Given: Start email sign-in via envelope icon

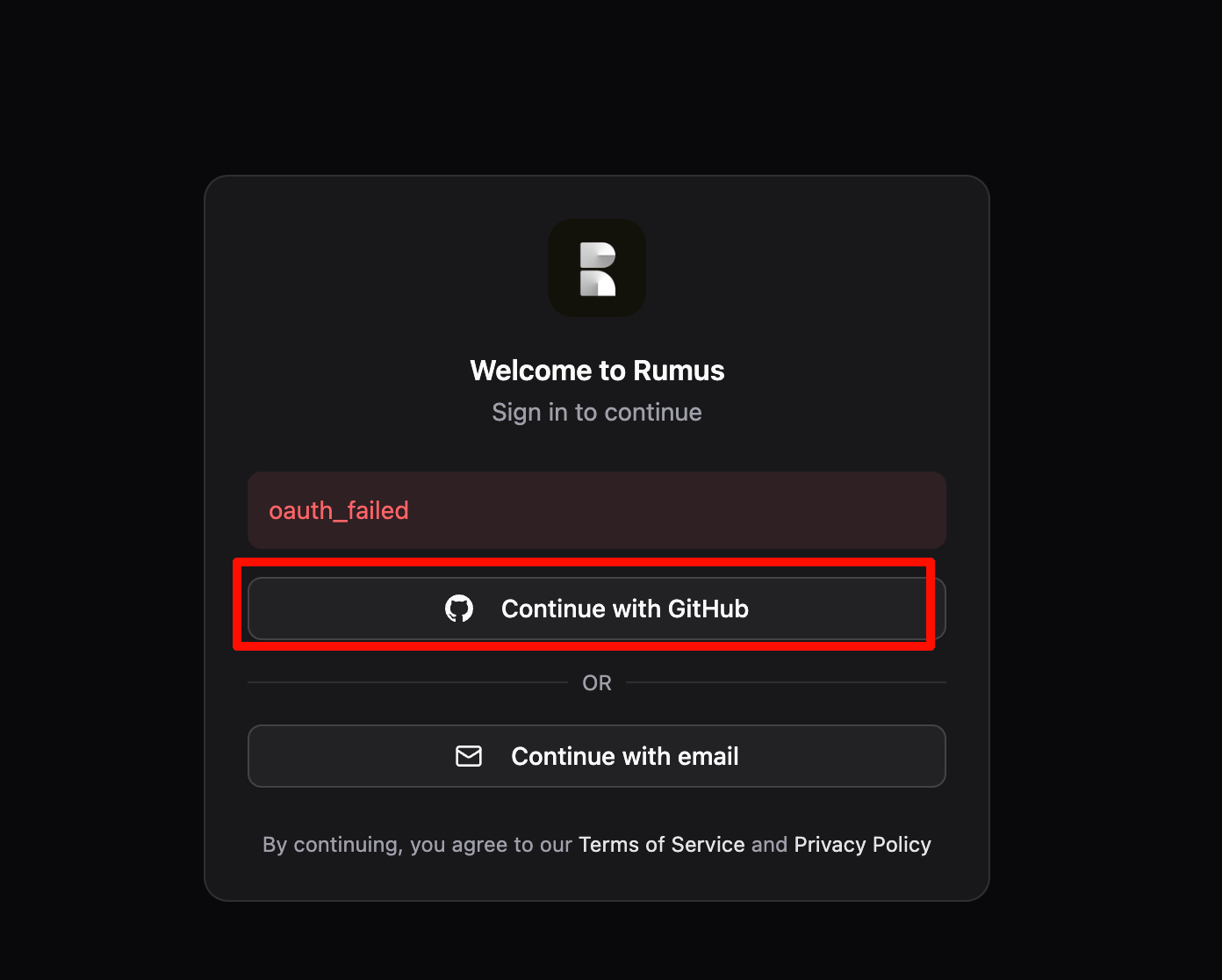Looking at the screenshot, I should (x=469, y=756).
